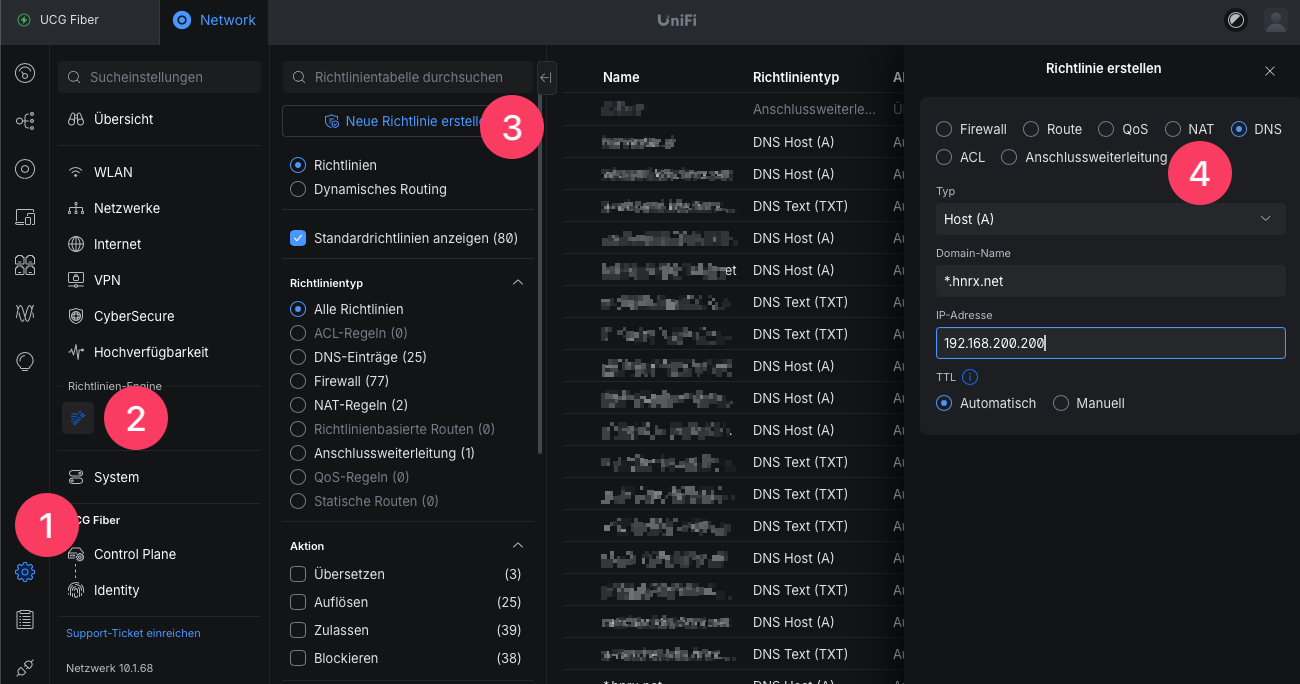Check the Blockieren action filter

(x=298, y=658)
